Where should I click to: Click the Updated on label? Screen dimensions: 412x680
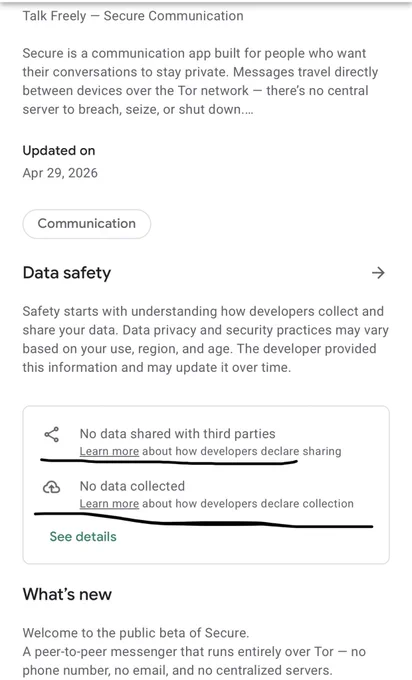(59, 151)
